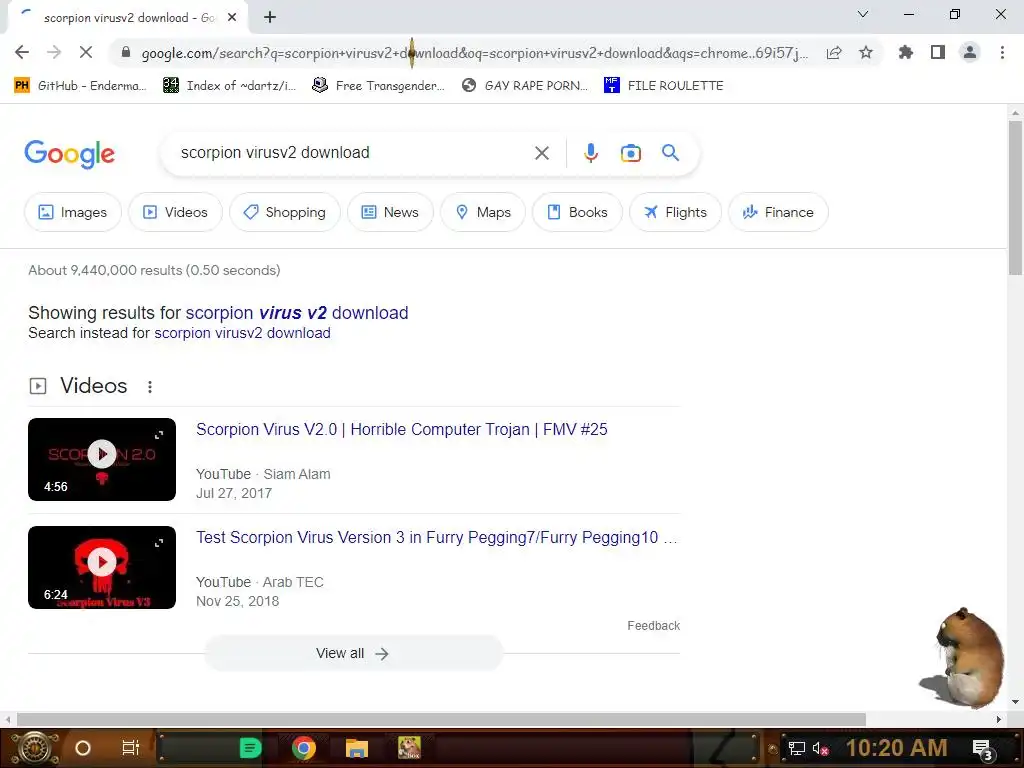Image resolution: width=1024 pixels, height=768 pixels.
Task: Open the share this page icon
Action: [x=834, y=53]
